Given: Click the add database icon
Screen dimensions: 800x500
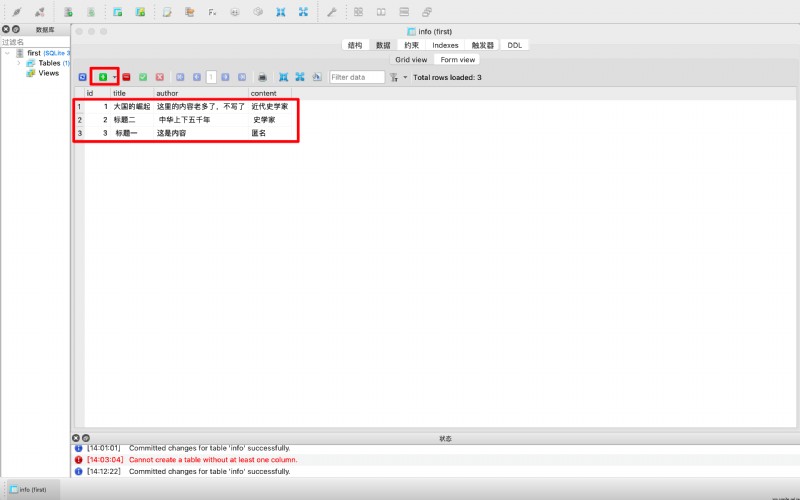Looking at the screenshot, I should coord(68,12).
